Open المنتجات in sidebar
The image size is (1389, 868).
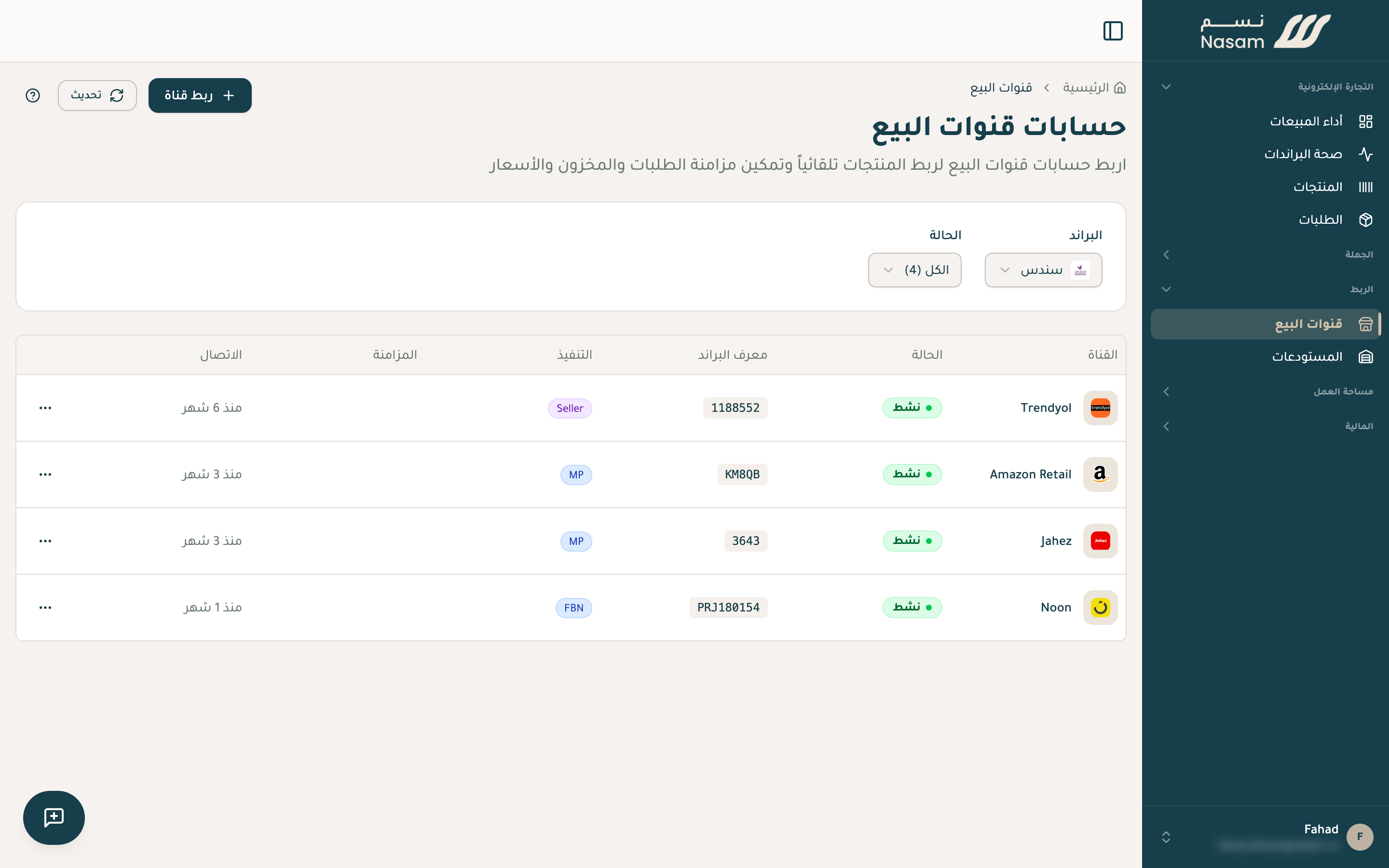[1265, 187]
